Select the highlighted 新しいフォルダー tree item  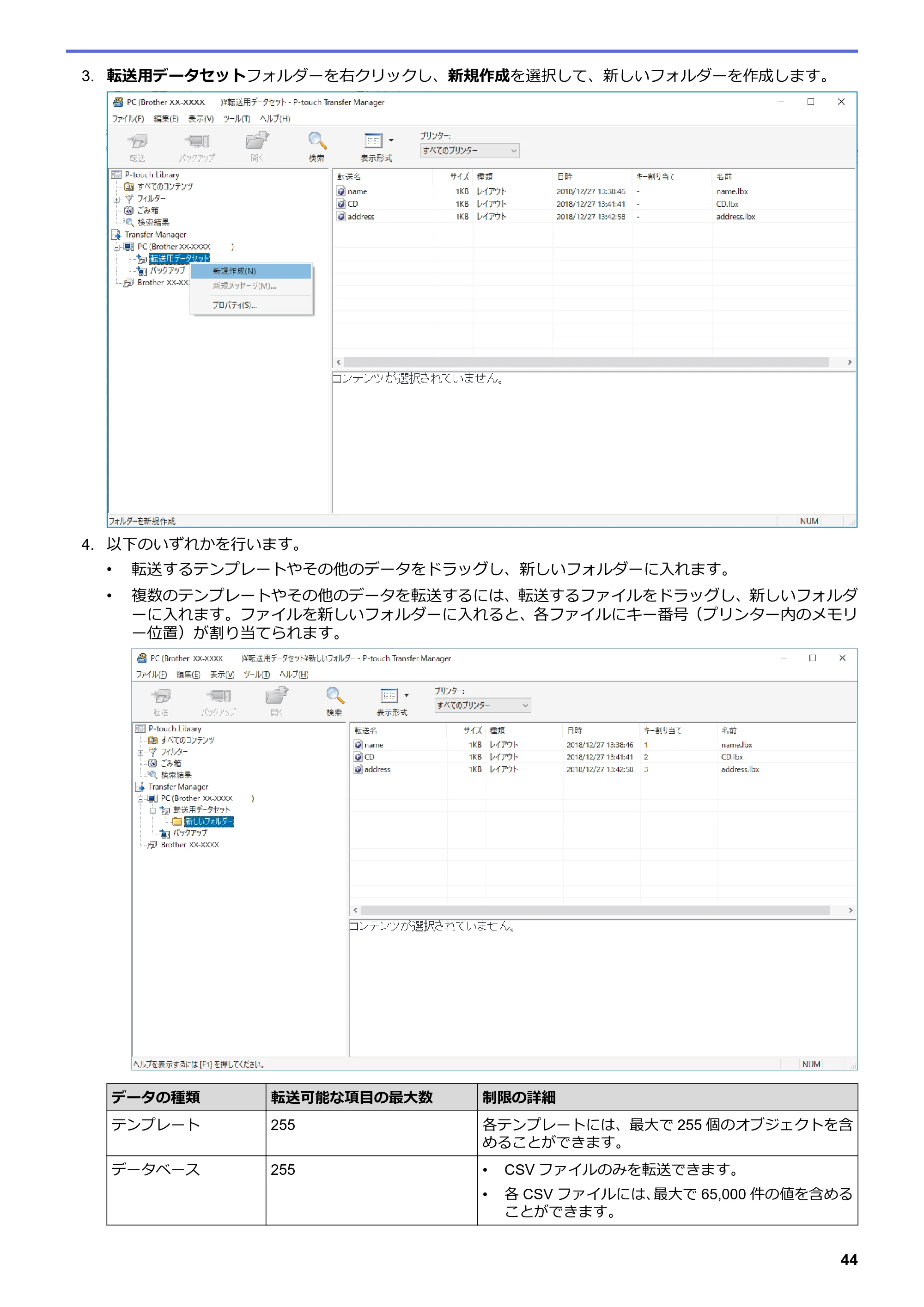(208, 821)
